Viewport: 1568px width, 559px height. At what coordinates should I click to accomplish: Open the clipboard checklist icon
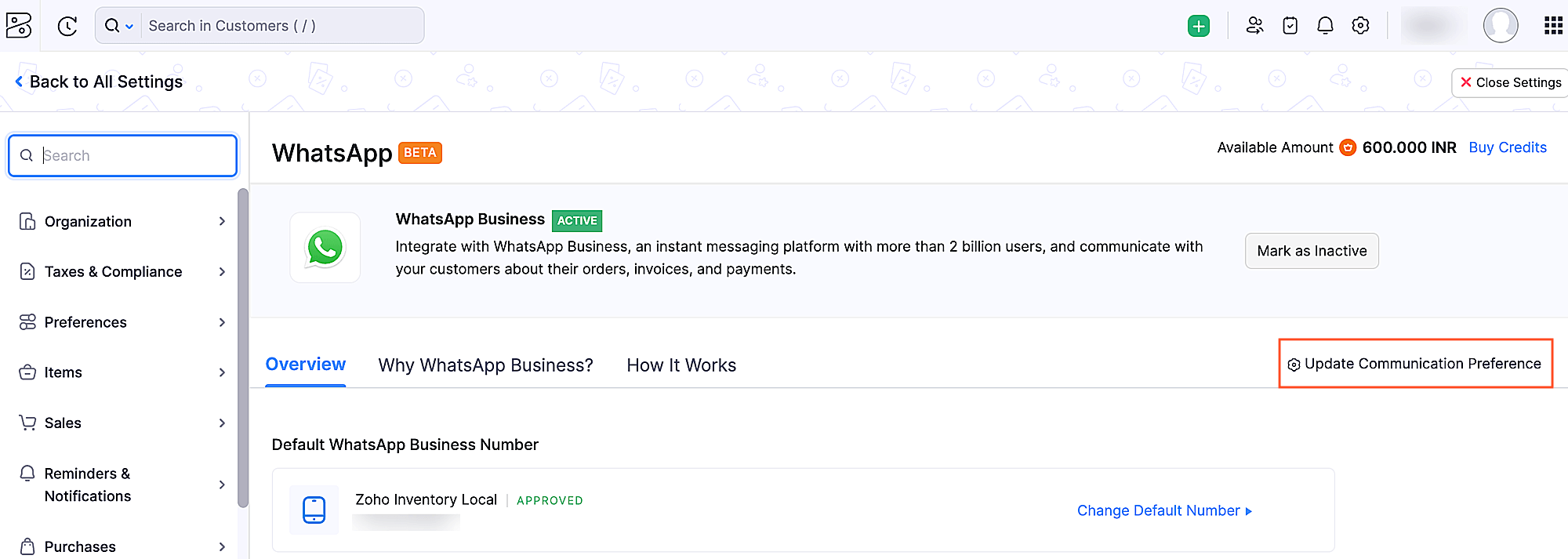click(1290, 25)
